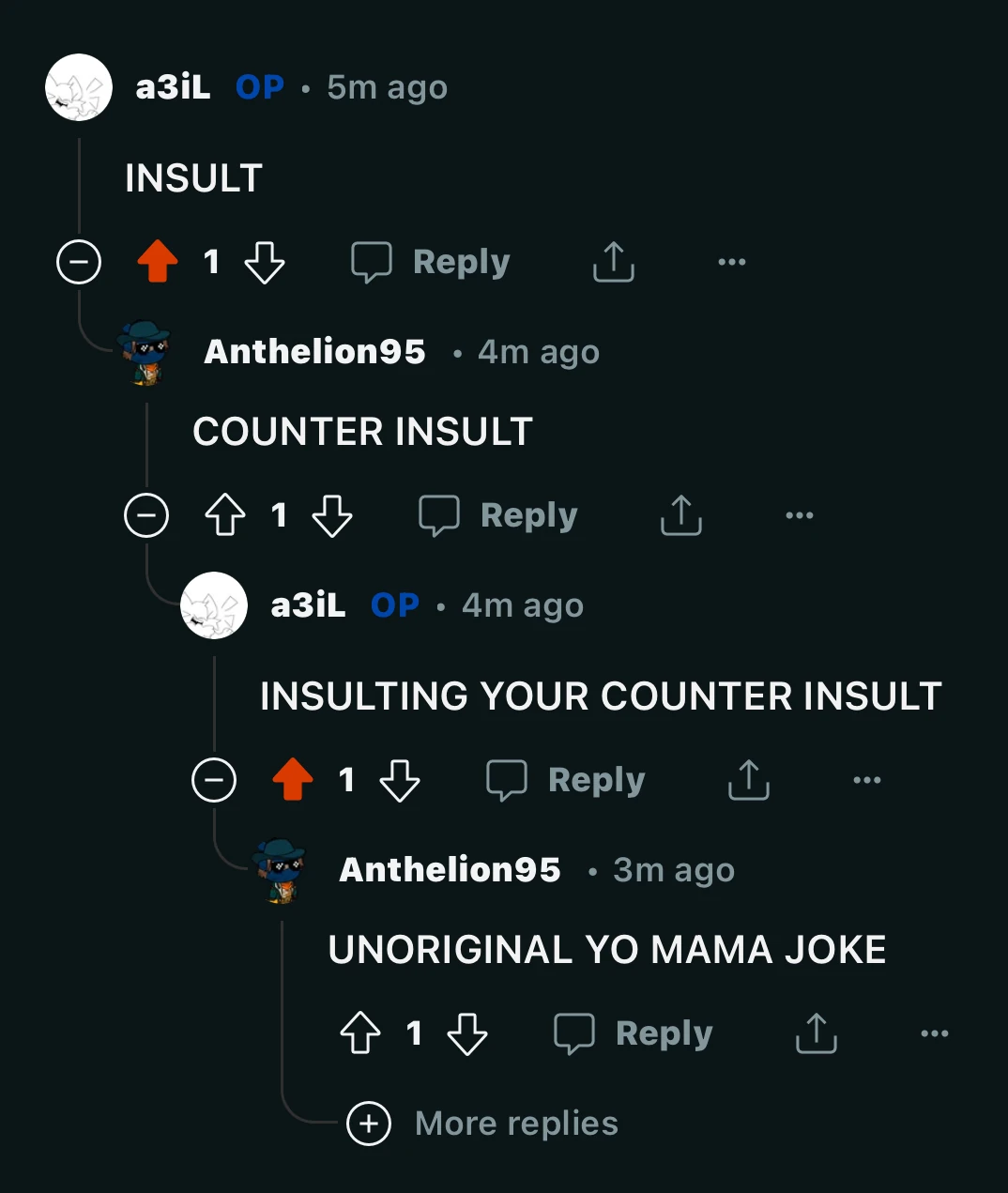
Task: Open a3iL's profile via their username
Action: pos(174,86)
